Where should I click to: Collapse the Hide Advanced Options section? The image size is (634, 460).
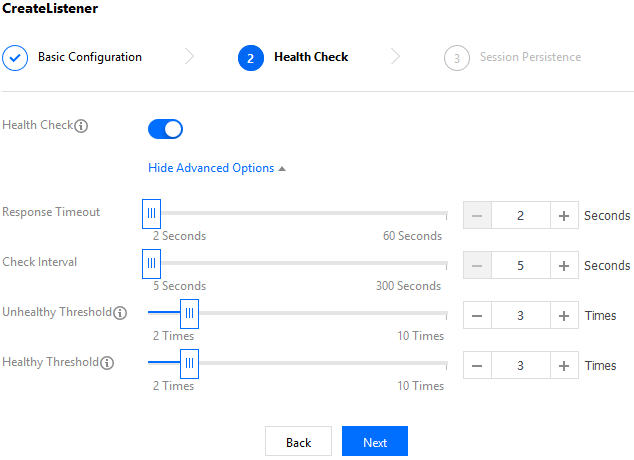217,168
